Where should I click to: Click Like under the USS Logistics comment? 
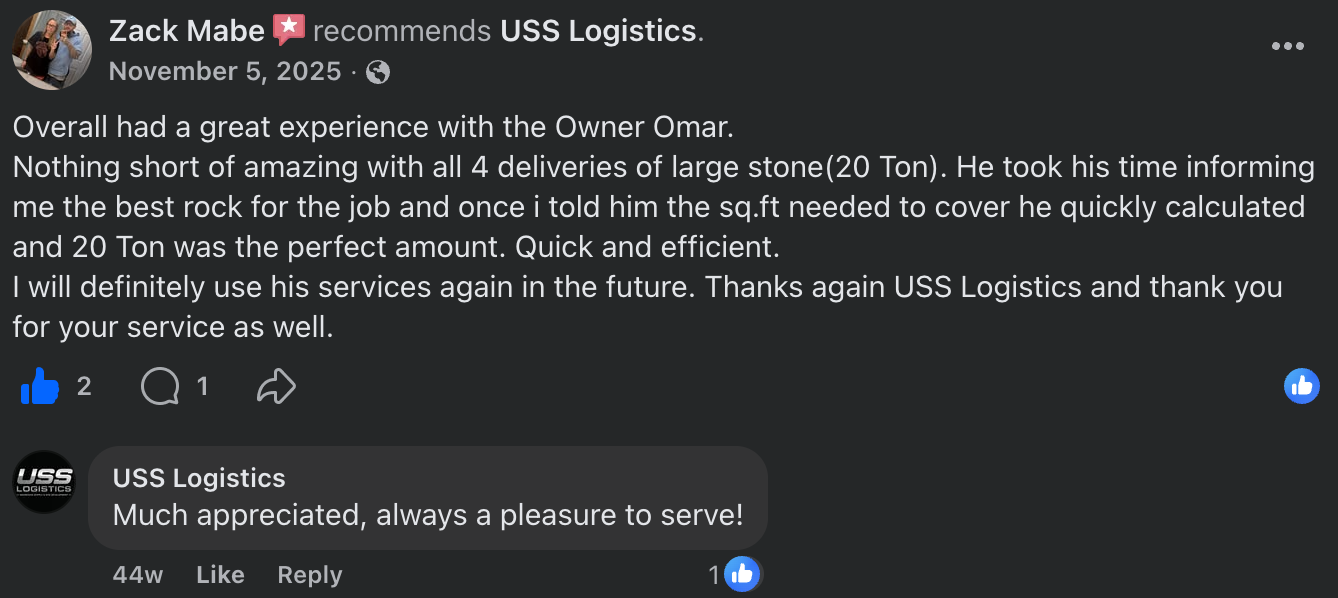tap(220, 575)
